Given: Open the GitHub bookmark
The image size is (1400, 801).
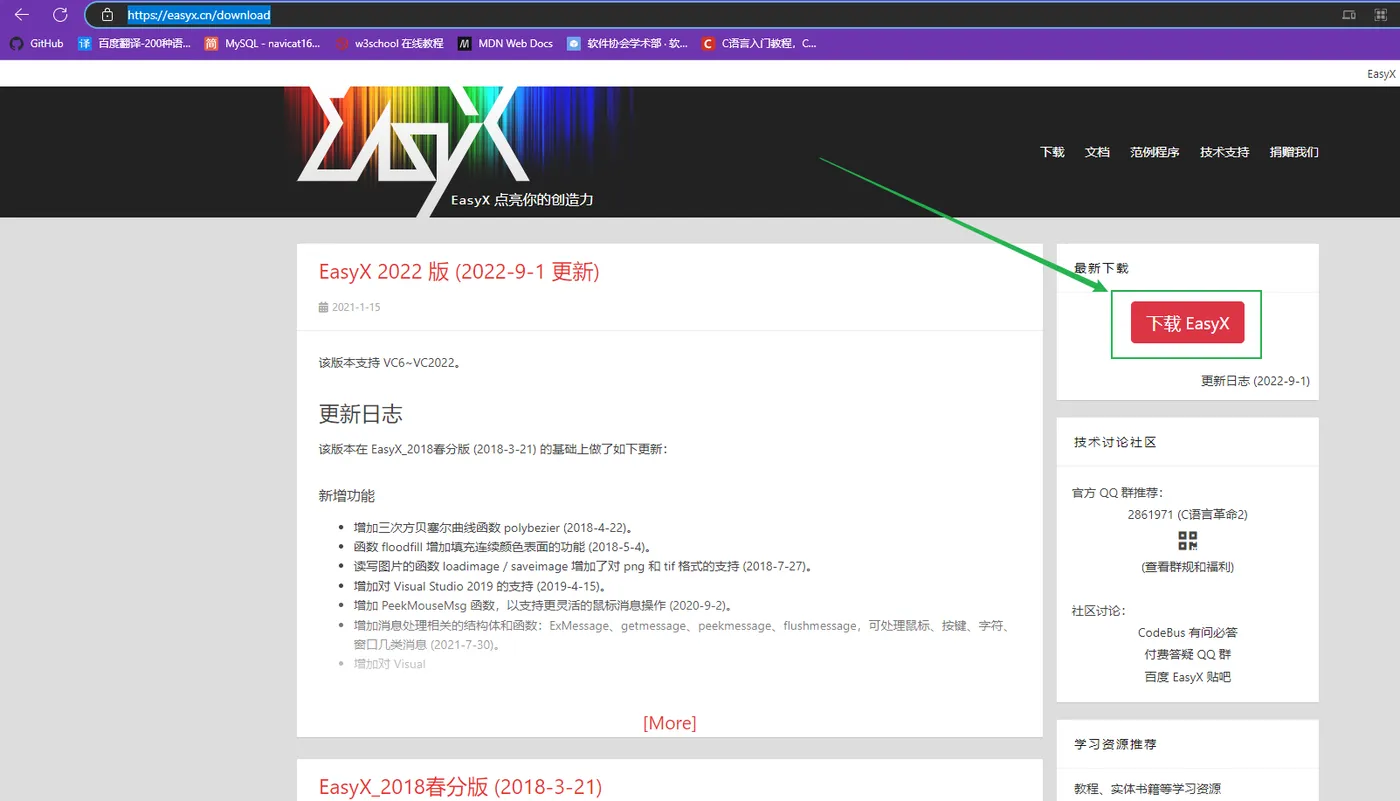Looking at the screenshot, I should 37,43.
